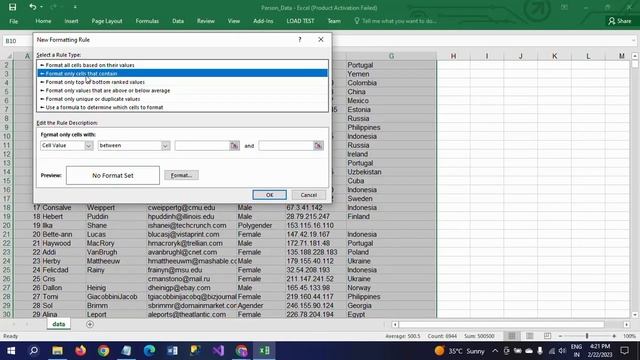
Task: Add a new sheet with plus icon
Action: click(x=90, y=324)
